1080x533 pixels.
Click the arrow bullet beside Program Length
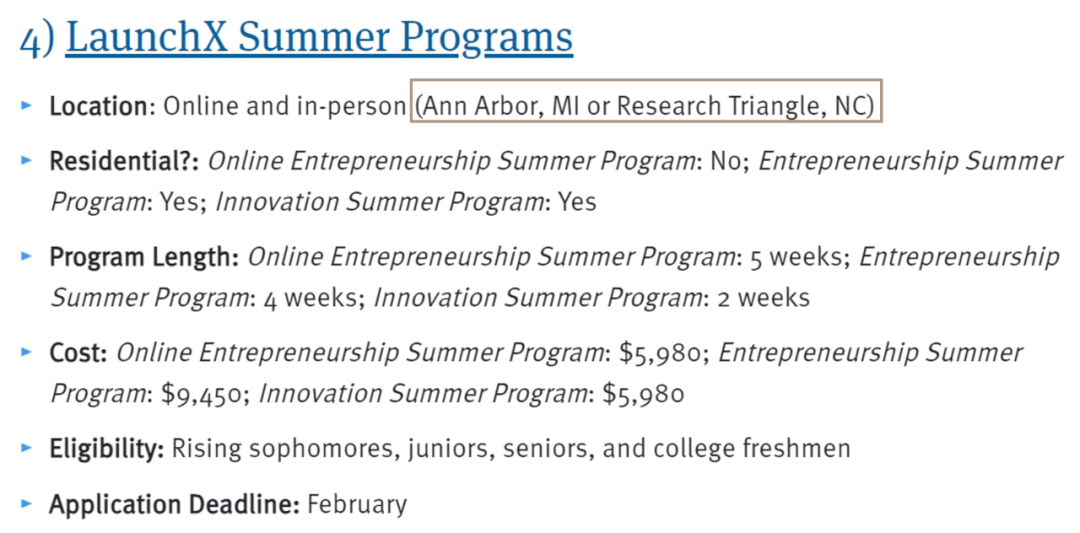(26, 255)
